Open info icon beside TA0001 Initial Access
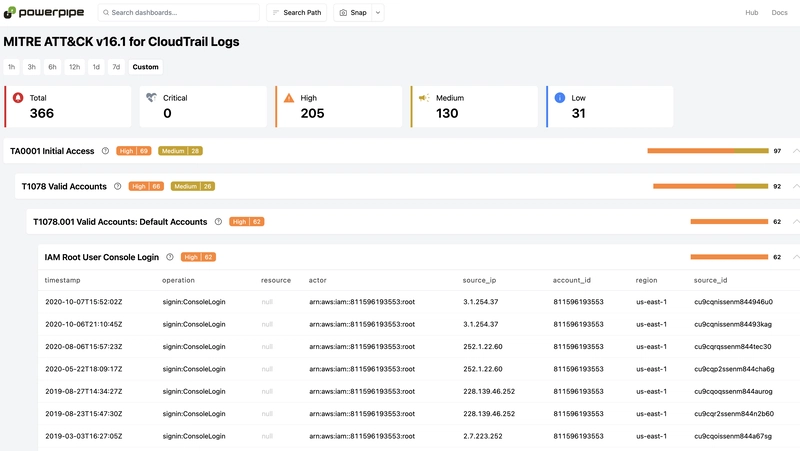 pyautogui.click(x=105, y=151)
